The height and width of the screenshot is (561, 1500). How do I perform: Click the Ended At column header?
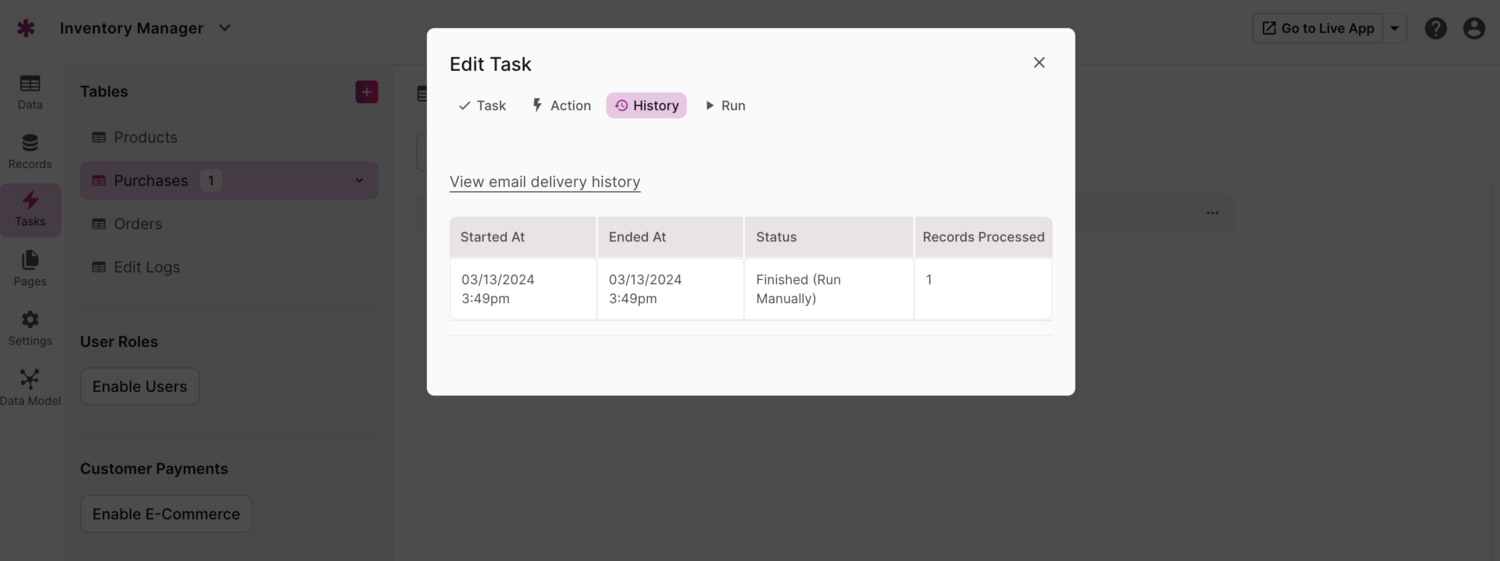(670, 237)
